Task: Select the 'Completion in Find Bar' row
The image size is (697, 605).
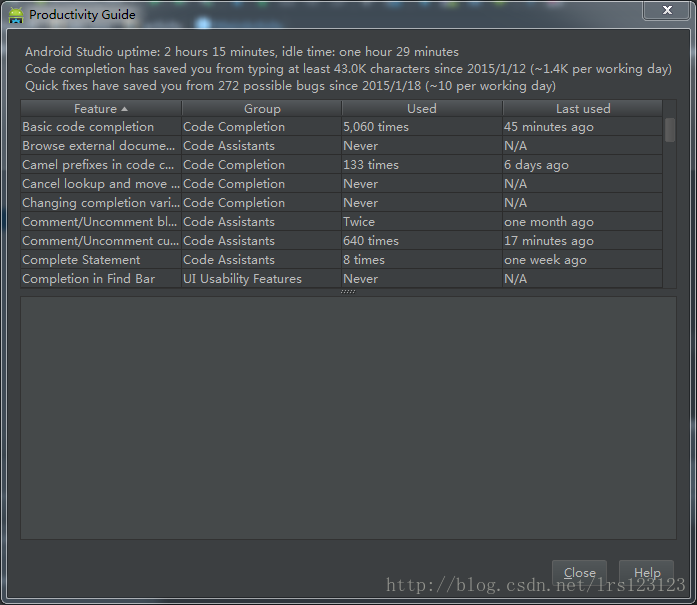Action: pyautogui.click(x=341, y=279)
